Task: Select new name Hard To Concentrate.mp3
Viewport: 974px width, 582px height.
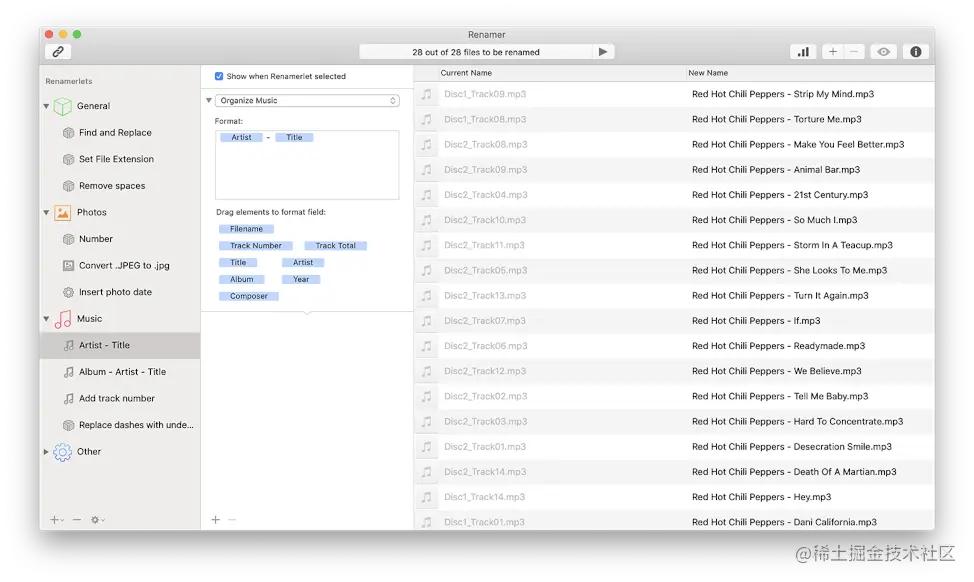Action: point(798,421)
